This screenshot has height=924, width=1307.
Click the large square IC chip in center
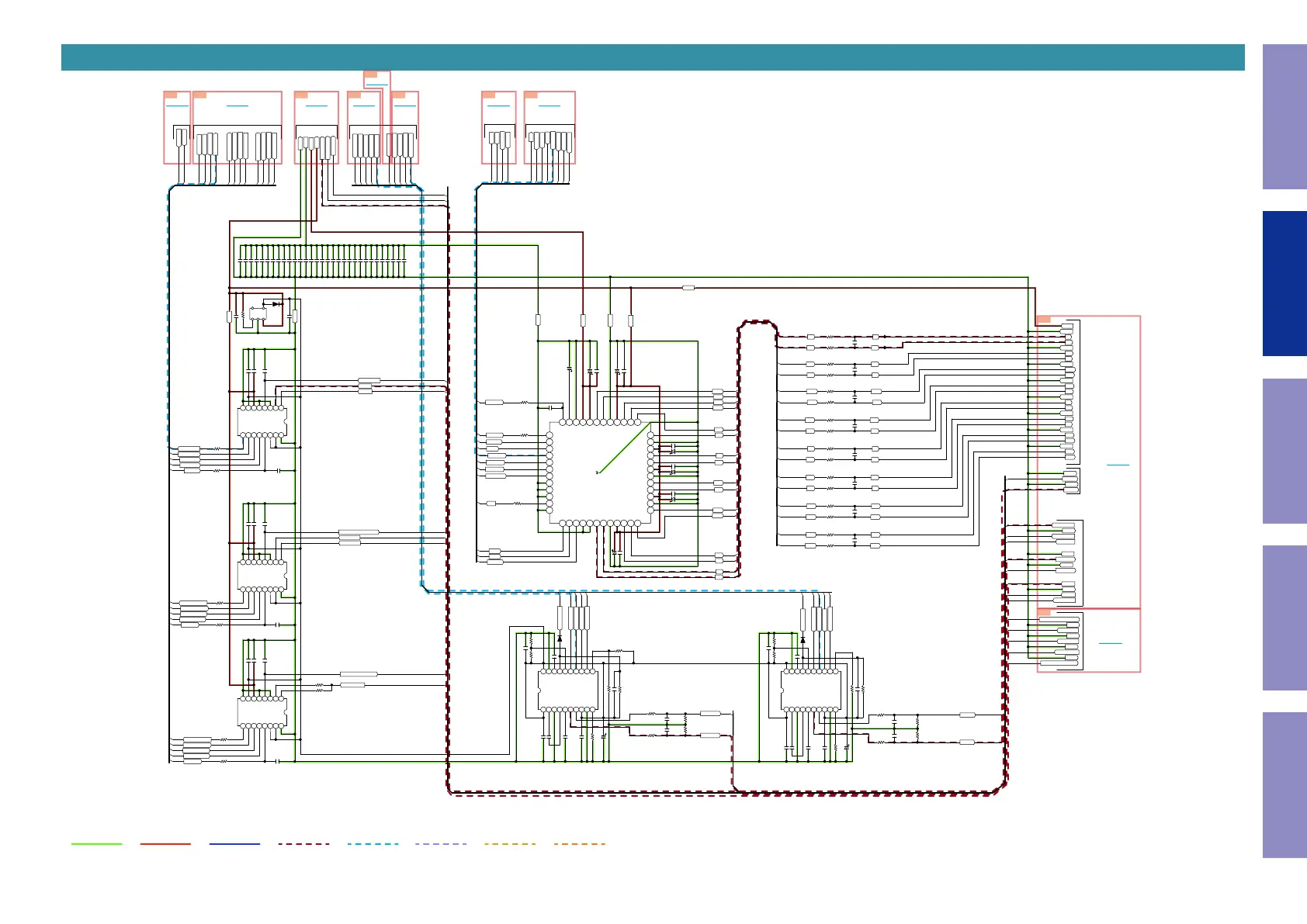click(599, 472)
